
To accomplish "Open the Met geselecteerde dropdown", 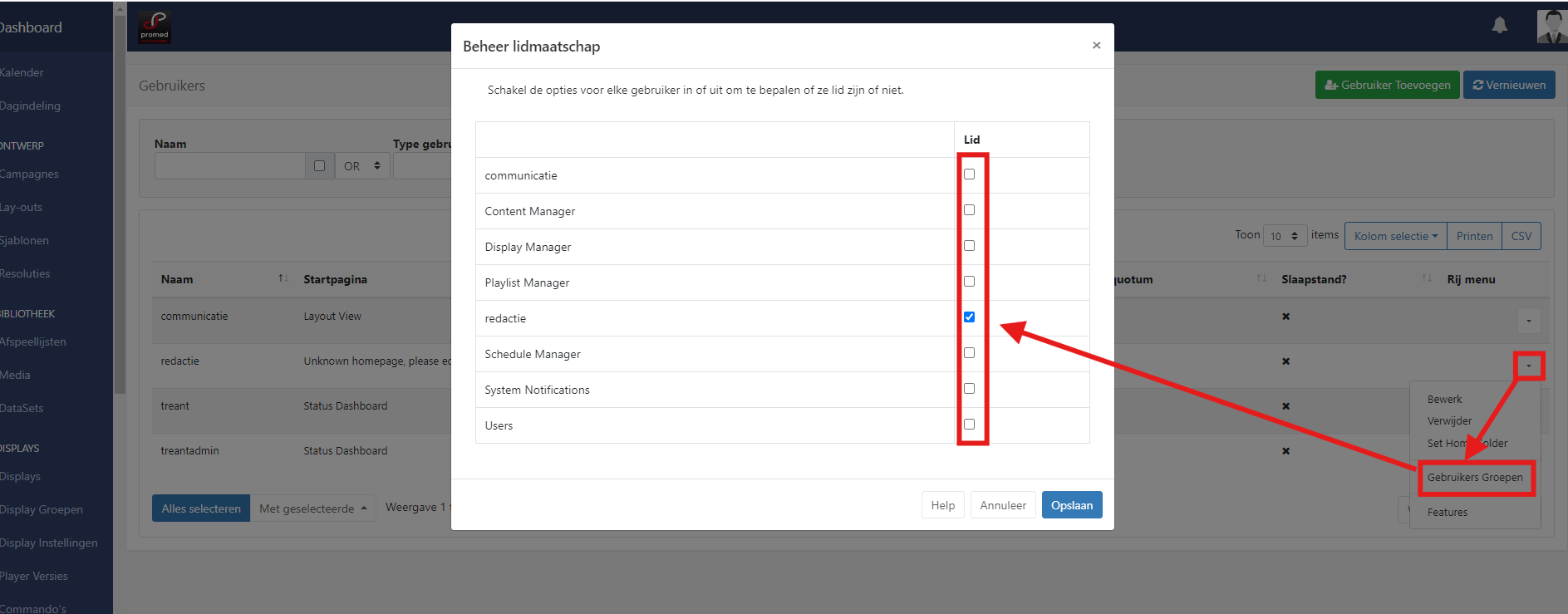I will [x=312, y=508].
